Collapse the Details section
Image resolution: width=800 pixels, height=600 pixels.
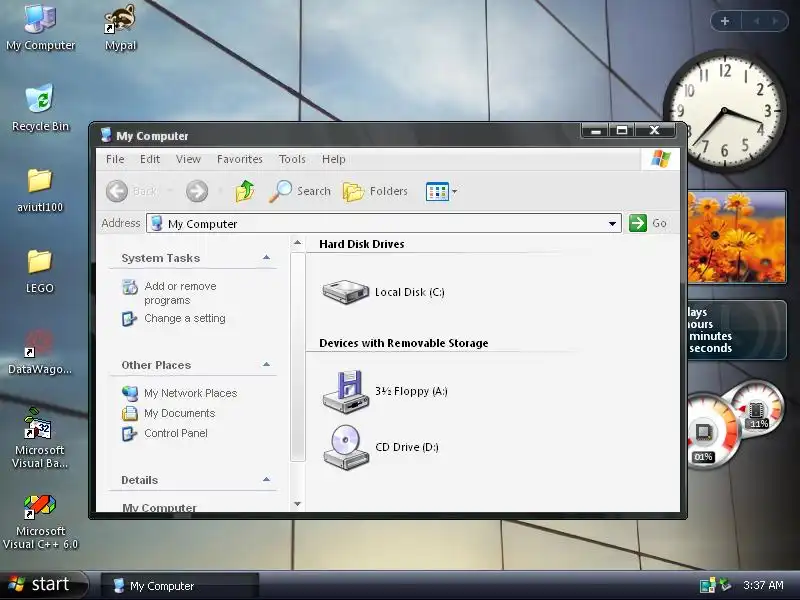click(x=266, y=480)
